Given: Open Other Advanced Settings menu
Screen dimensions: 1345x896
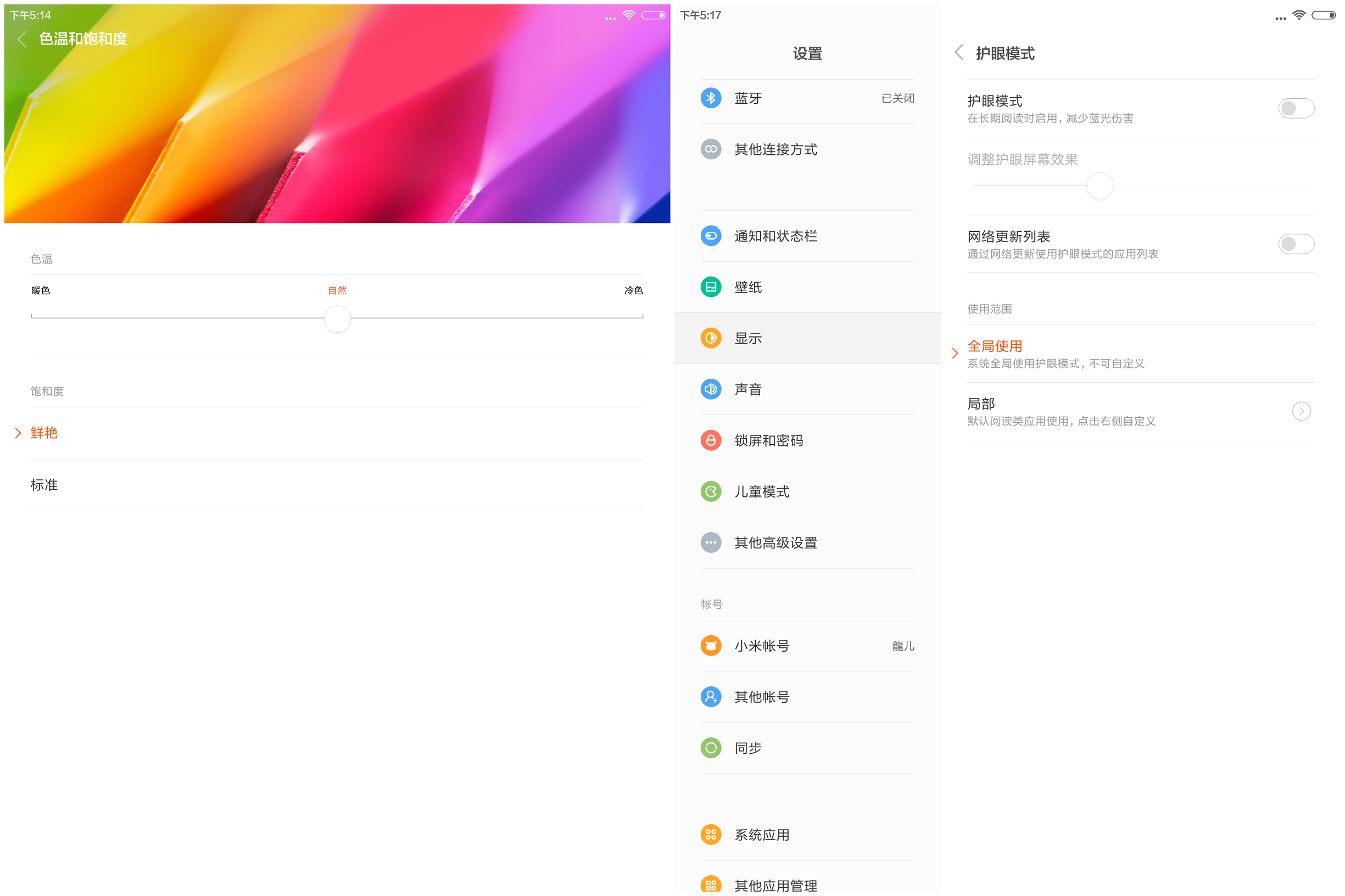Looking at the screenshot, I should [779, 540].
